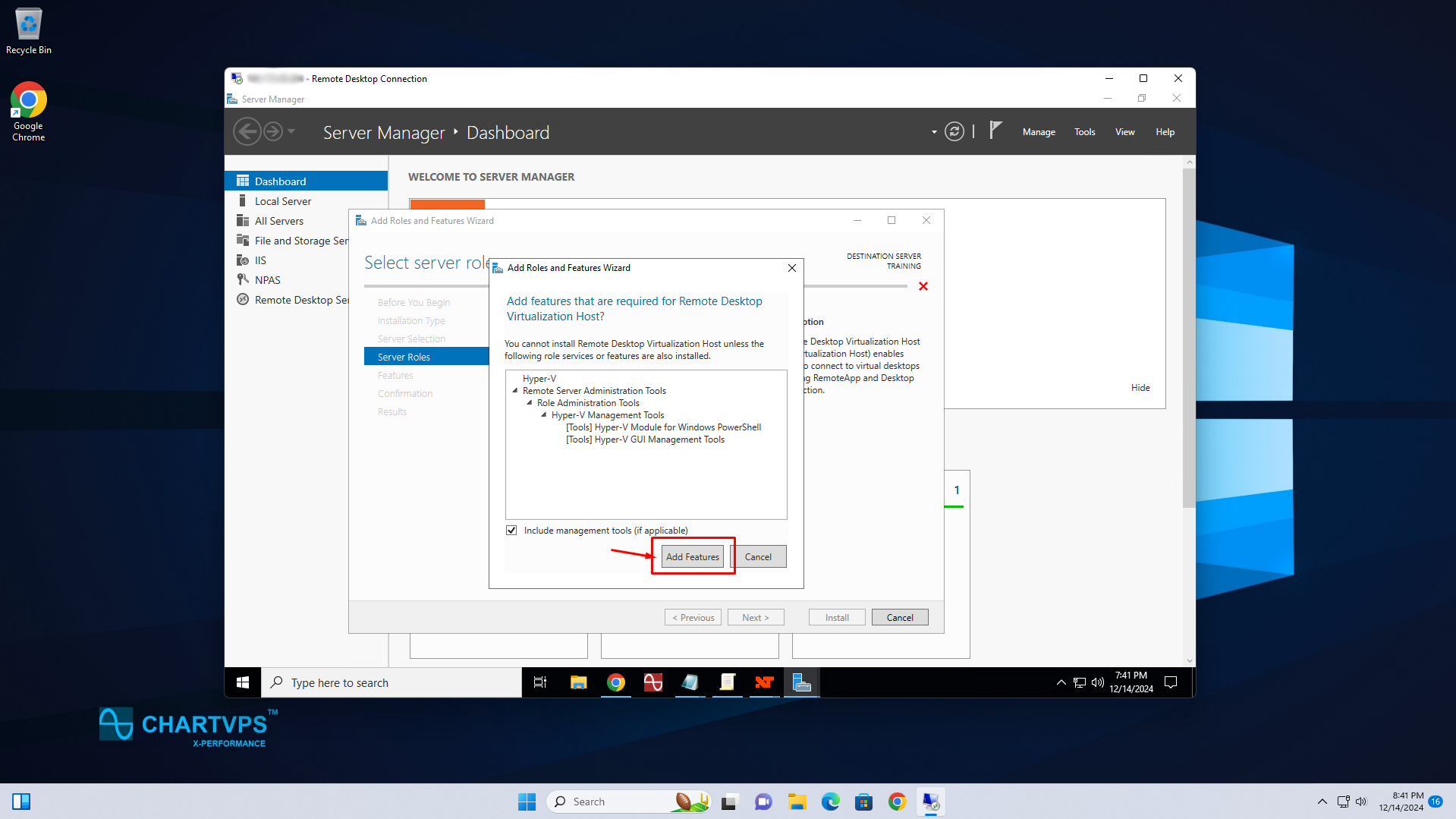Click Cancel in wizard footer
The image size is (1456, 819).
point(900,618)
